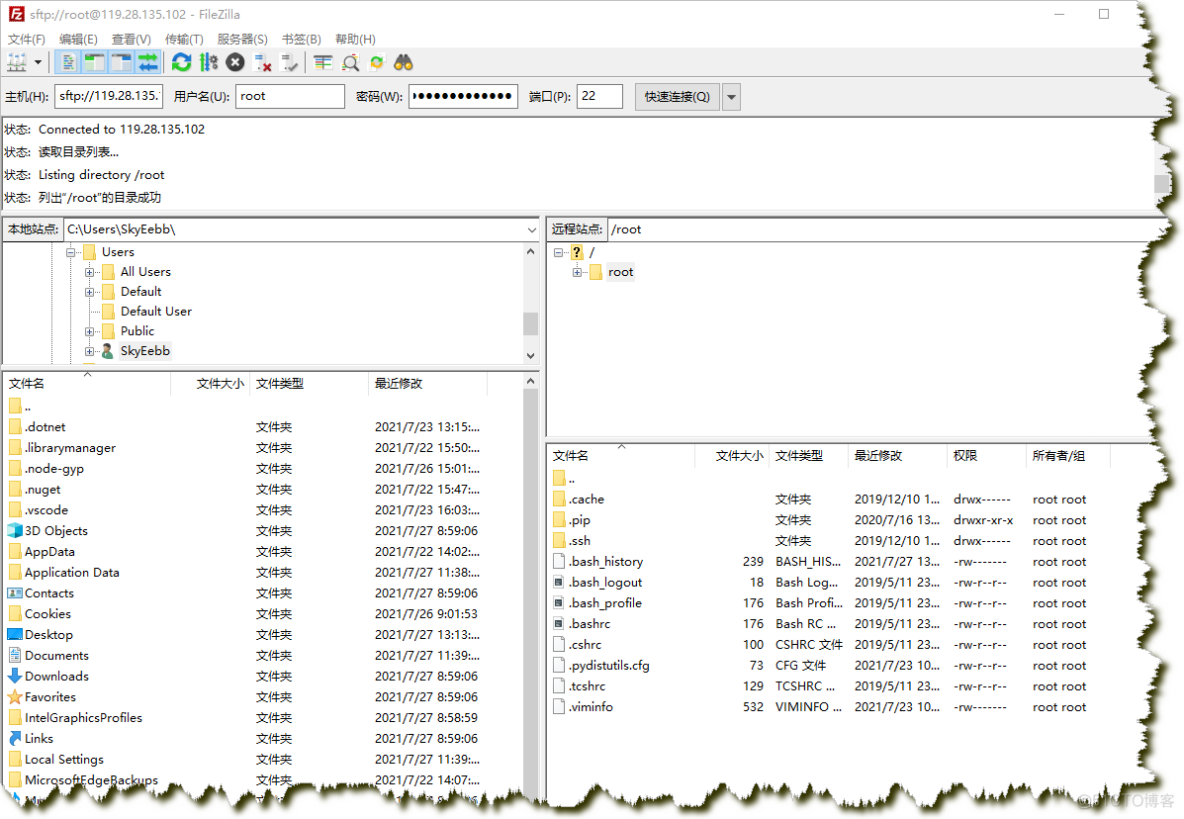Click the refresh file lists icon

click(x=181, y=63)
